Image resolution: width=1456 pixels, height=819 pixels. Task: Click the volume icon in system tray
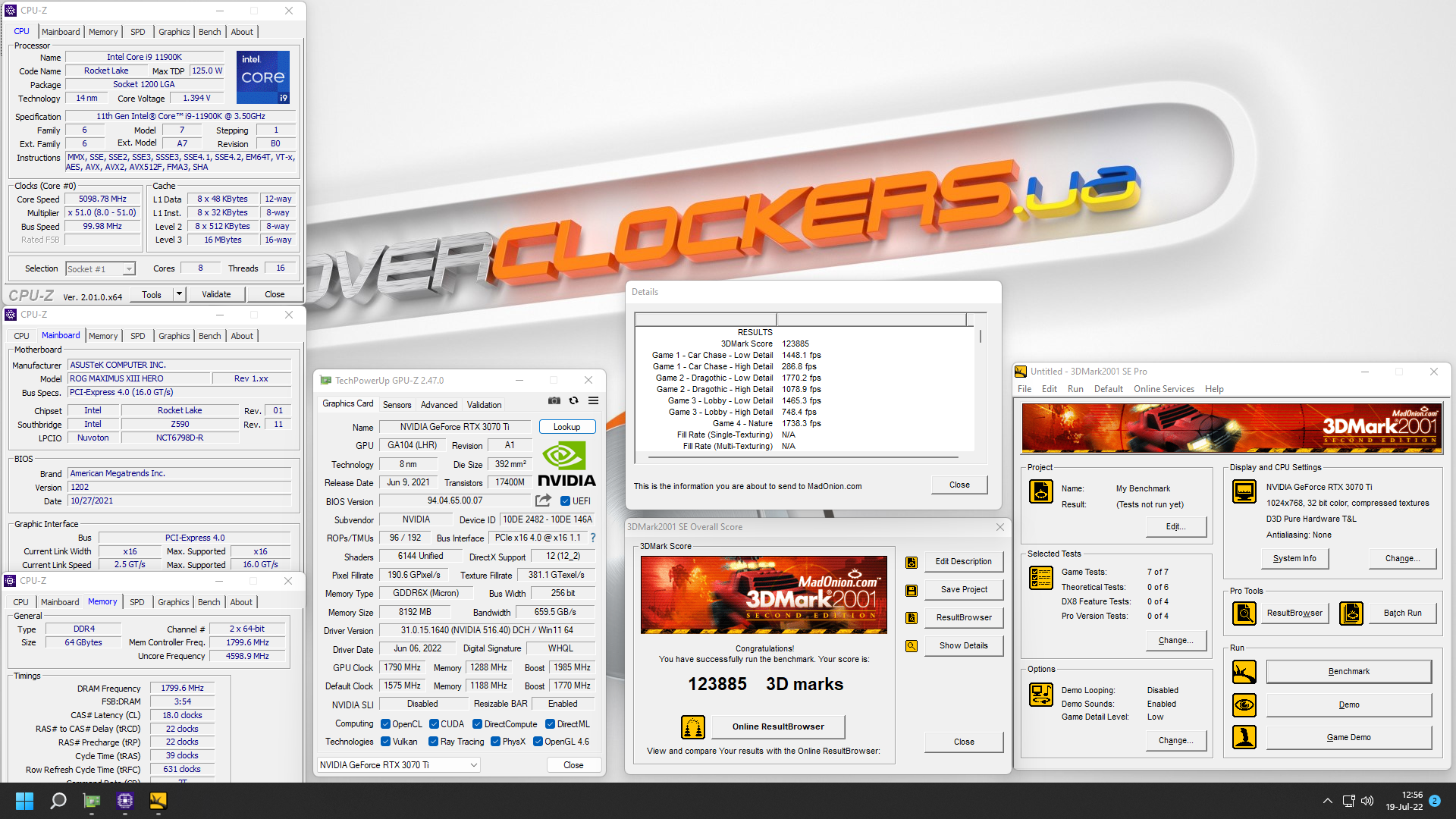[1367, 801]
